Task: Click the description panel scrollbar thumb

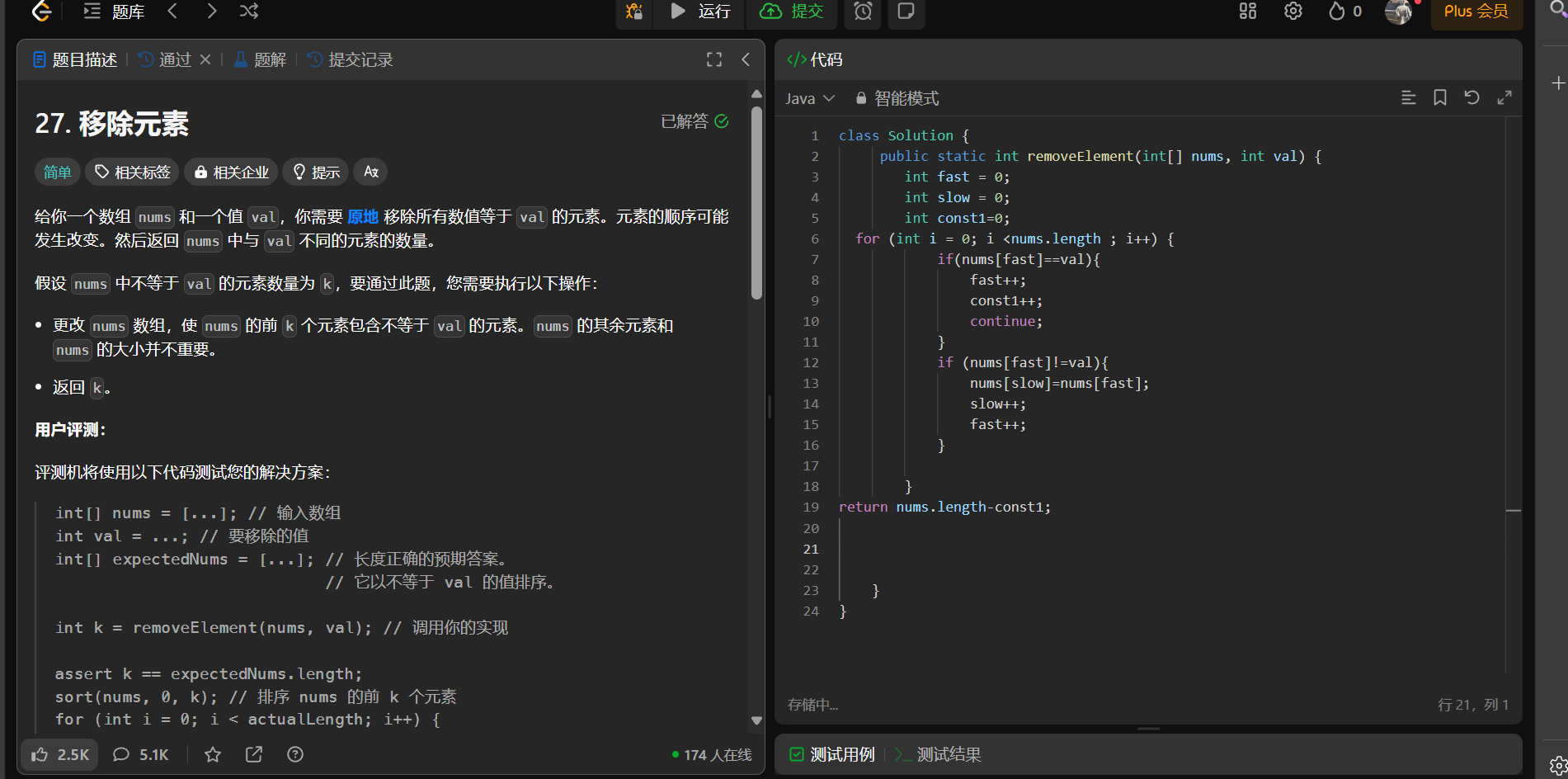Action: pos(756,202)
